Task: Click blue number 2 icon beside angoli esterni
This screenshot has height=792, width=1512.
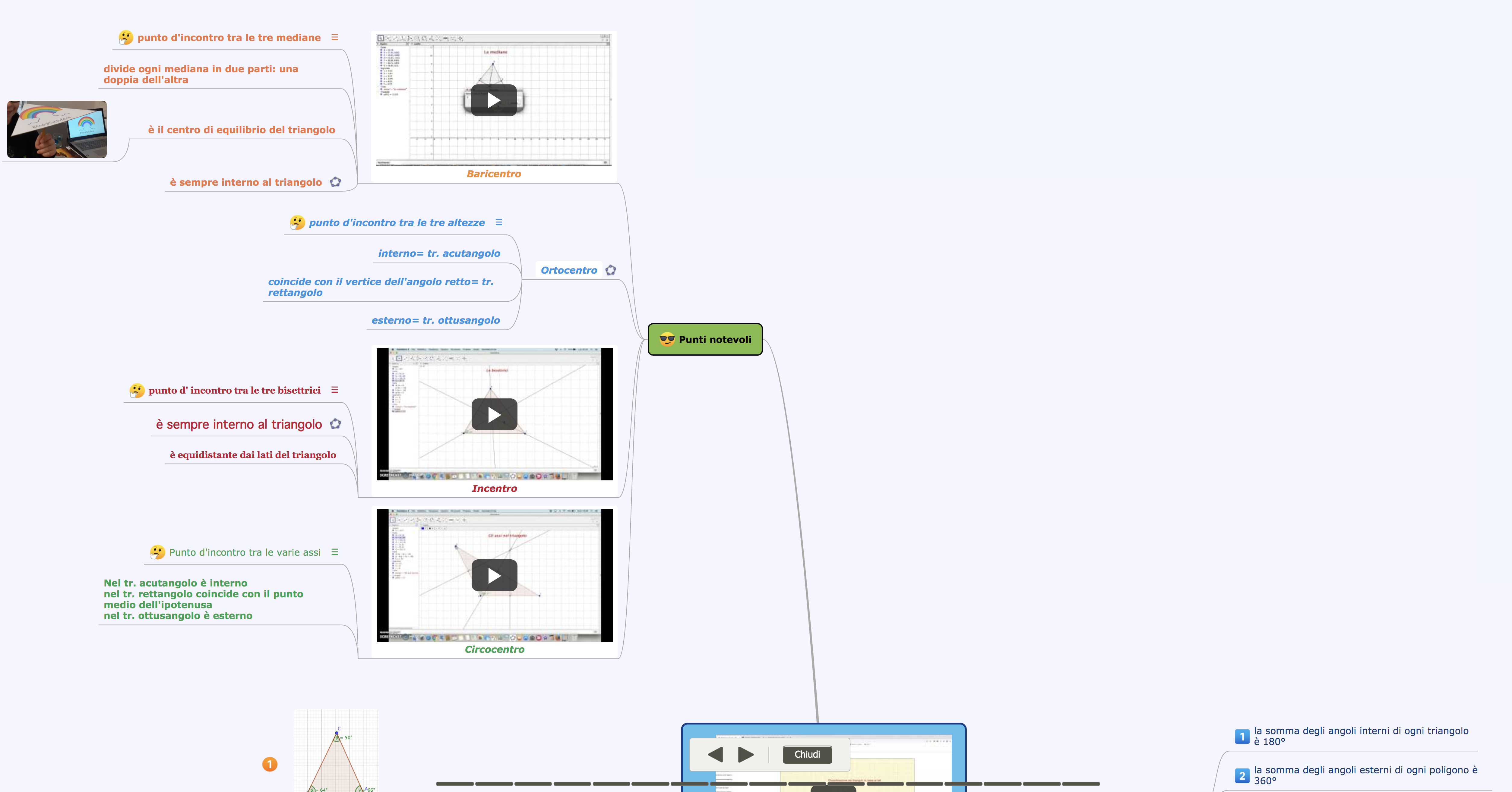Action: pos(1242,775)
